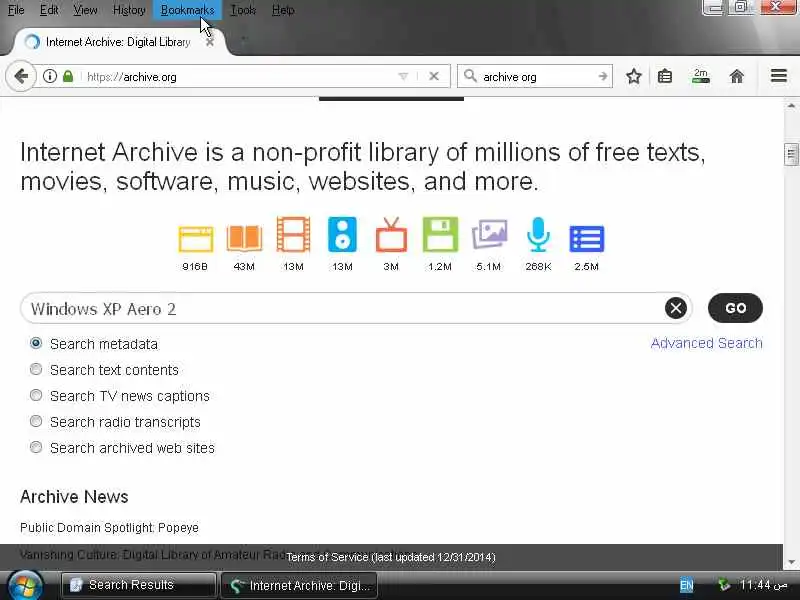Screen dimensions: 800x600
Task: Select Search archived web sites option
Action: pos(36,447)
